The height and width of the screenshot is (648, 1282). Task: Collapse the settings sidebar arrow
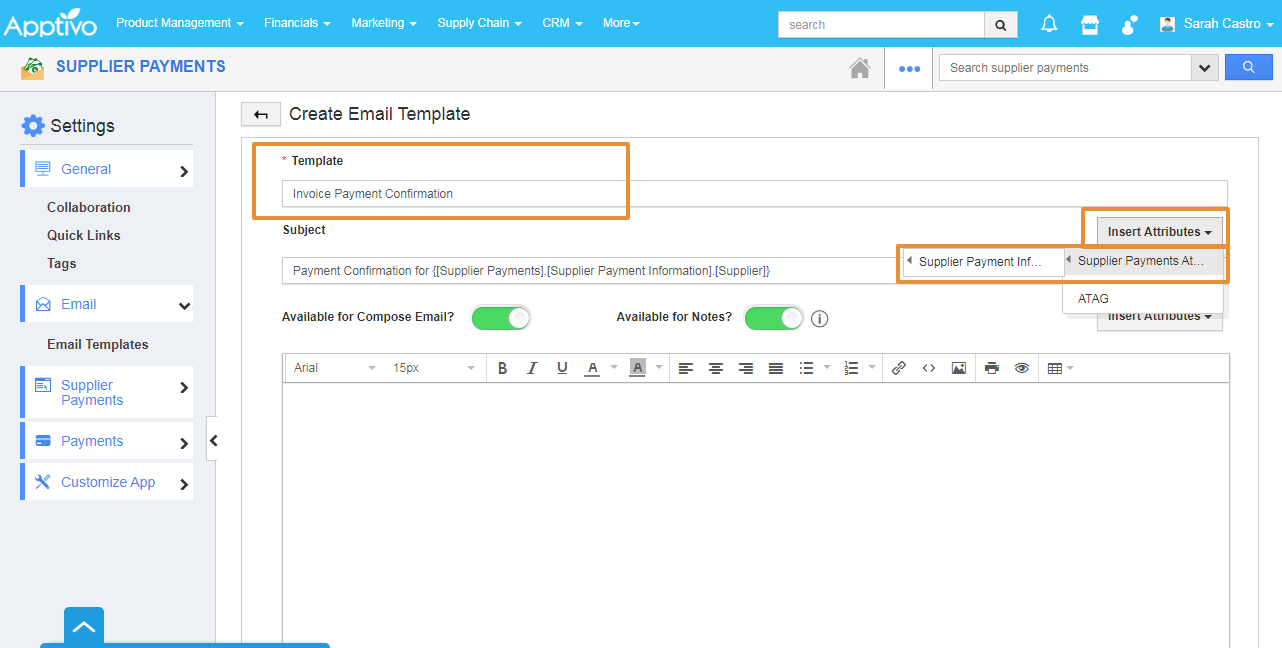pyautogui.click(x=212, y=440)
